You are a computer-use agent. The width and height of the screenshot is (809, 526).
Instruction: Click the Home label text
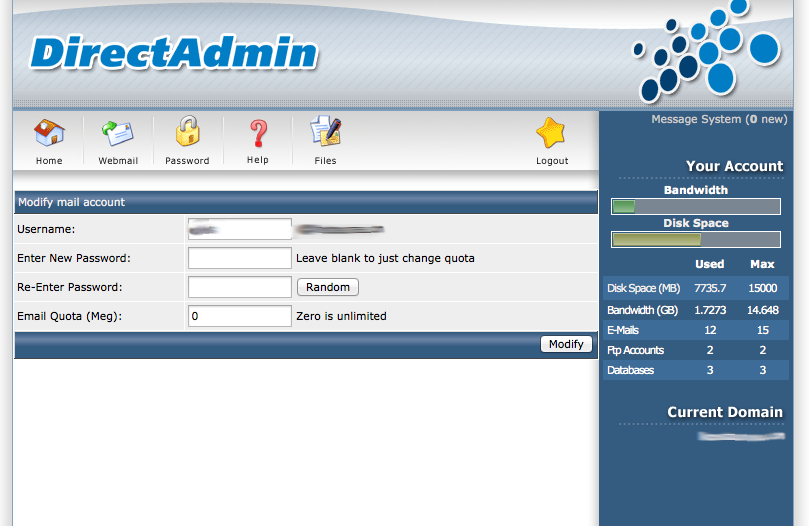(49, 161)
